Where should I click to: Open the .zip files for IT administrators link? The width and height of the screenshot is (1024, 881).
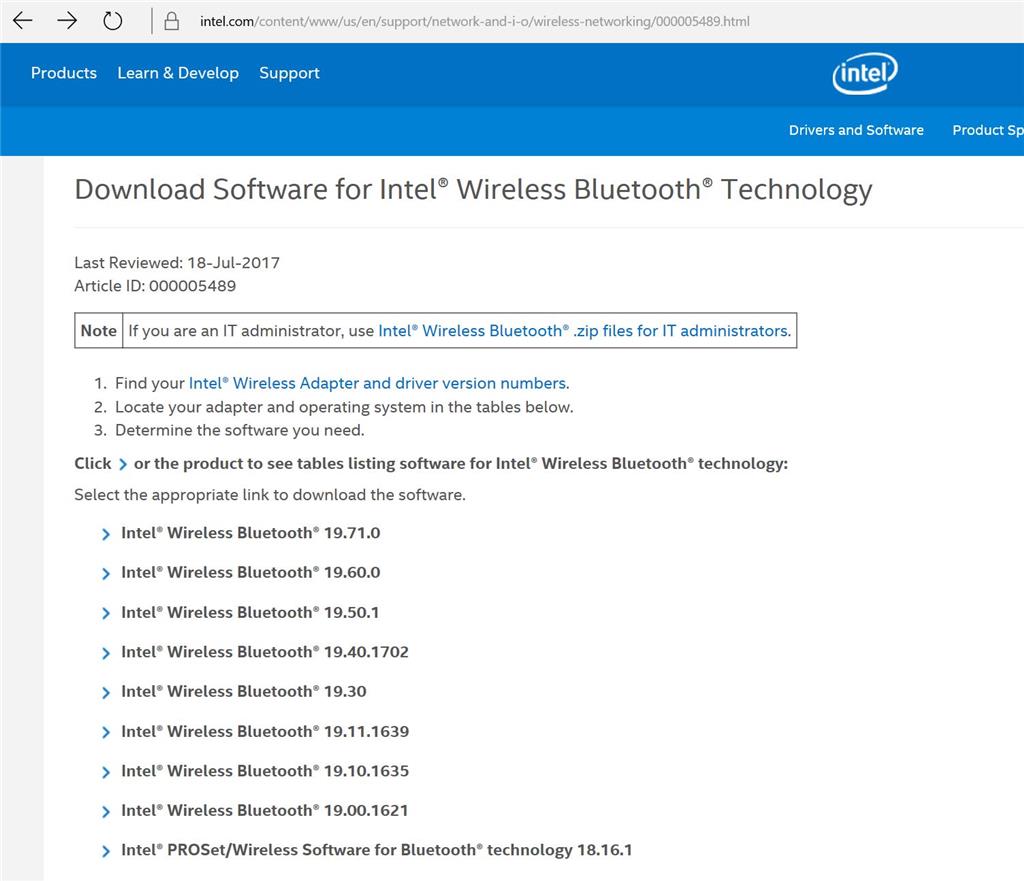(x=582, y=330)
